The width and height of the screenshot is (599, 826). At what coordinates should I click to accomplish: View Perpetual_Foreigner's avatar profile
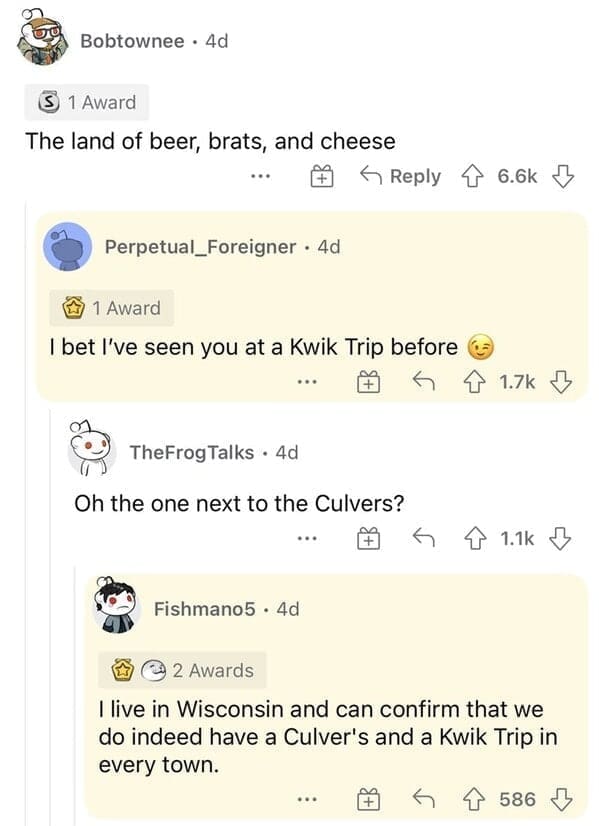coord(67,247)
